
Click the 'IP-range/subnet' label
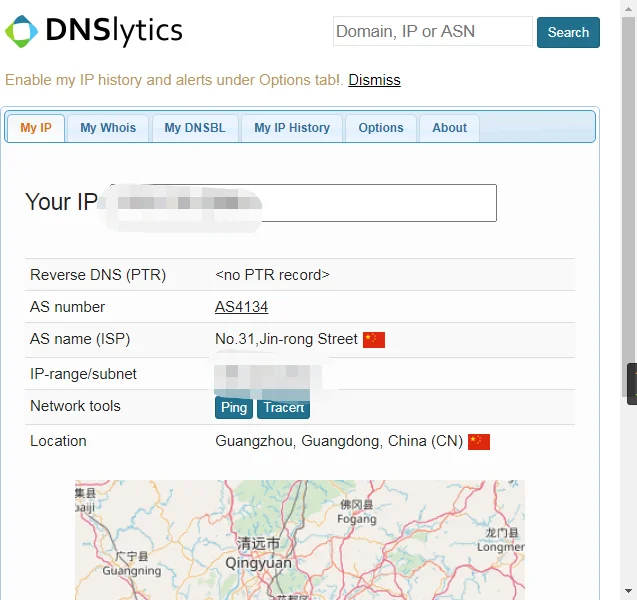pyautogui.click(x=83, y=374)
